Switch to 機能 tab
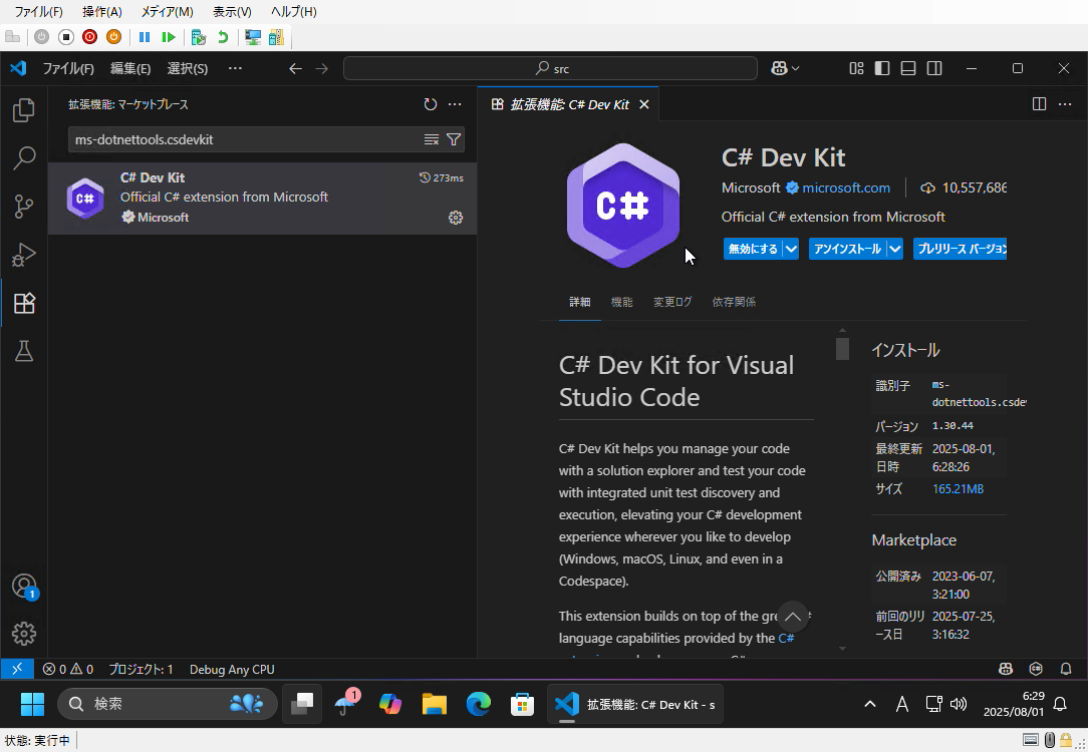The image size is (1088, 752). pyautogui.click(x=622, y=302)
